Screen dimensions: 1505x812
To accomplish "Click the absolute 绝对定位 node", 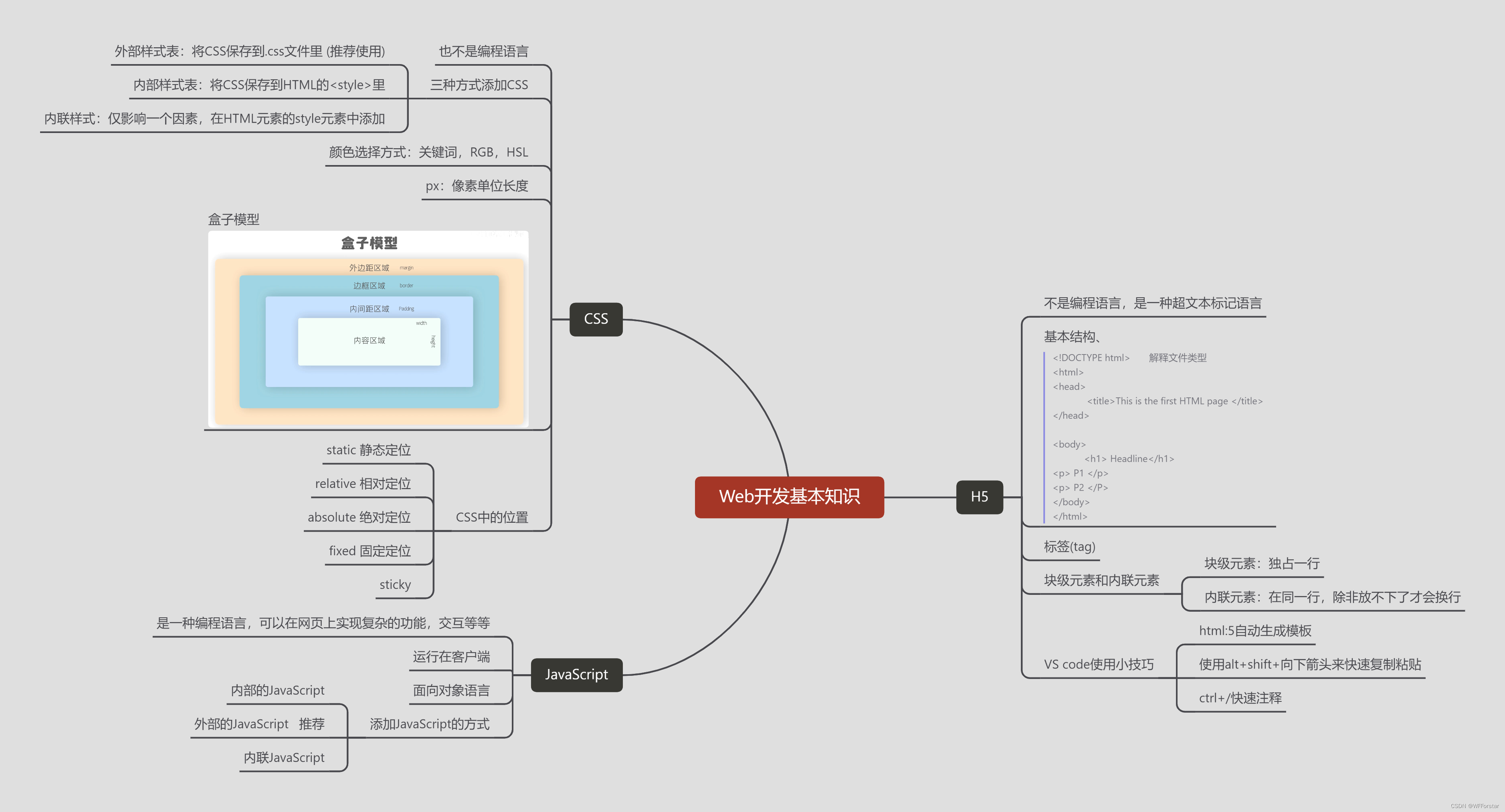I will (x=359, y=517).
